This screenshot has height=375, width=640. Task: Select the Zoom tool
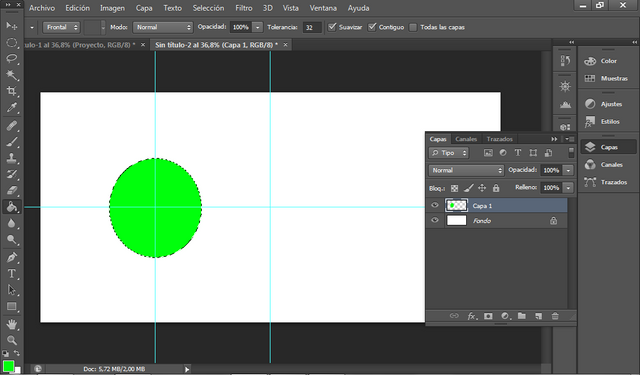coord(12,340)
